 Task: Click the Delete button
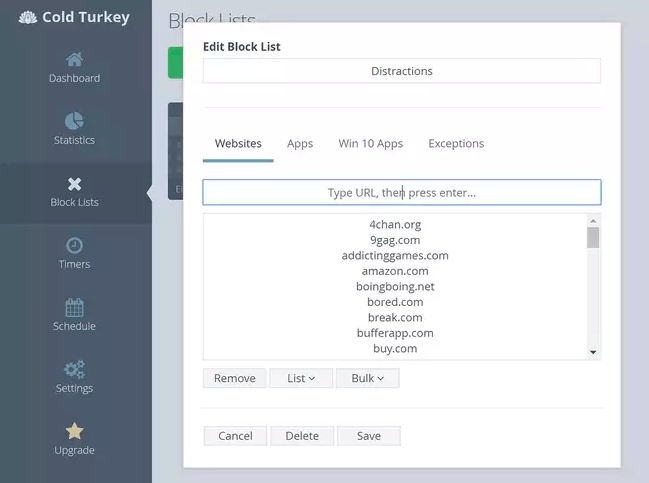tap(302, 436)
